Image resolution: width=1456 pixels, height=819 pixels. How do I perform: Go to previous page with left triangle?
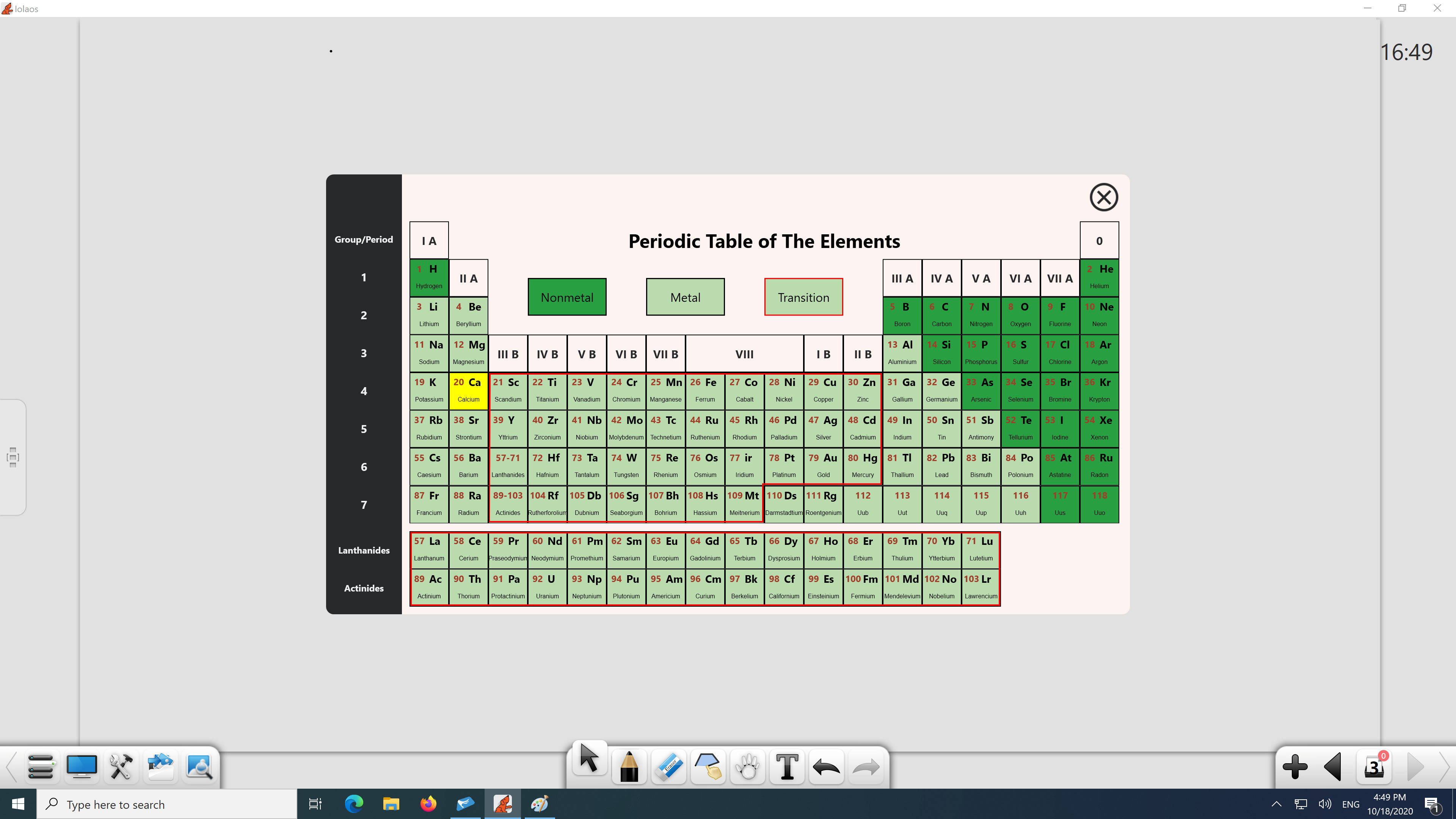[1334, 767]
